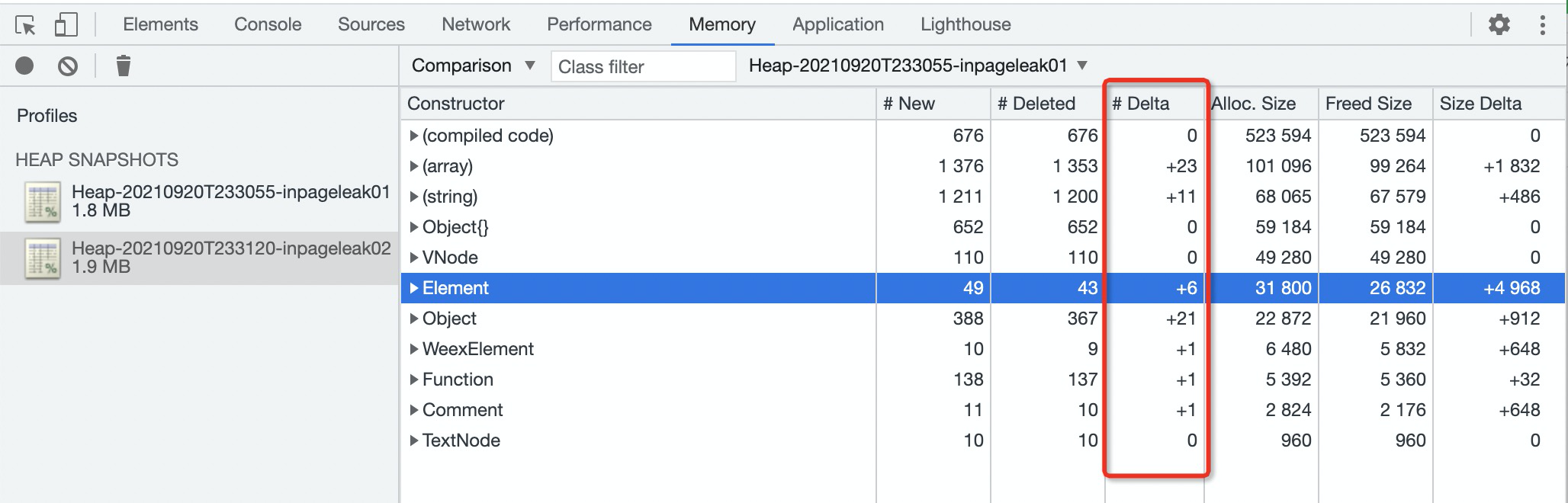Open the base snapshot selector dropdown
The height and width of the screenshot is (503, 1568).
918,66
